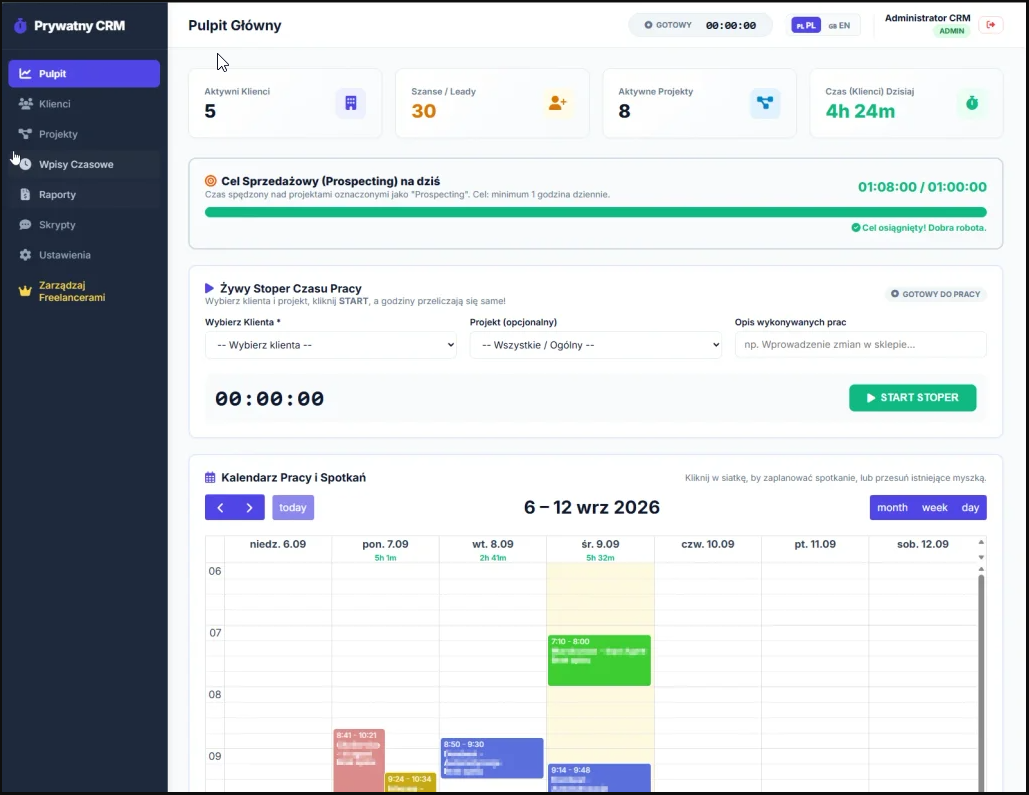Open the blue 8:50 - 9:30 calendar event
1029x795 pixels.
(492, 758)
